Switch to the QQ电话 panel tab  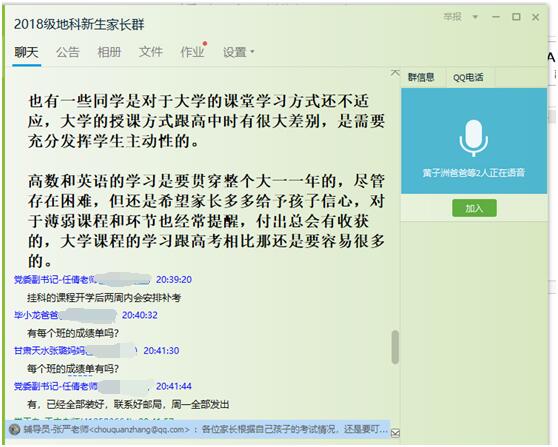pos(468,77)
